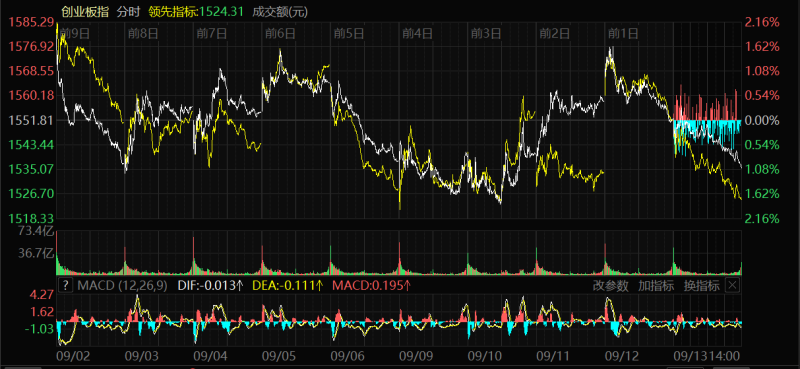Click the 09/13 14:00 time label
The image size is (800, 369).
[706, 355]
